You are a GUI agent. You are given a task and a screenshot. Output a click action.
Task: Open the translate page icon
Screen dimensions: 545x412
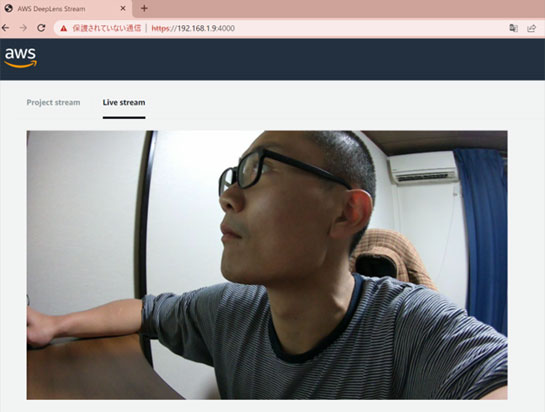click(513, 28)
